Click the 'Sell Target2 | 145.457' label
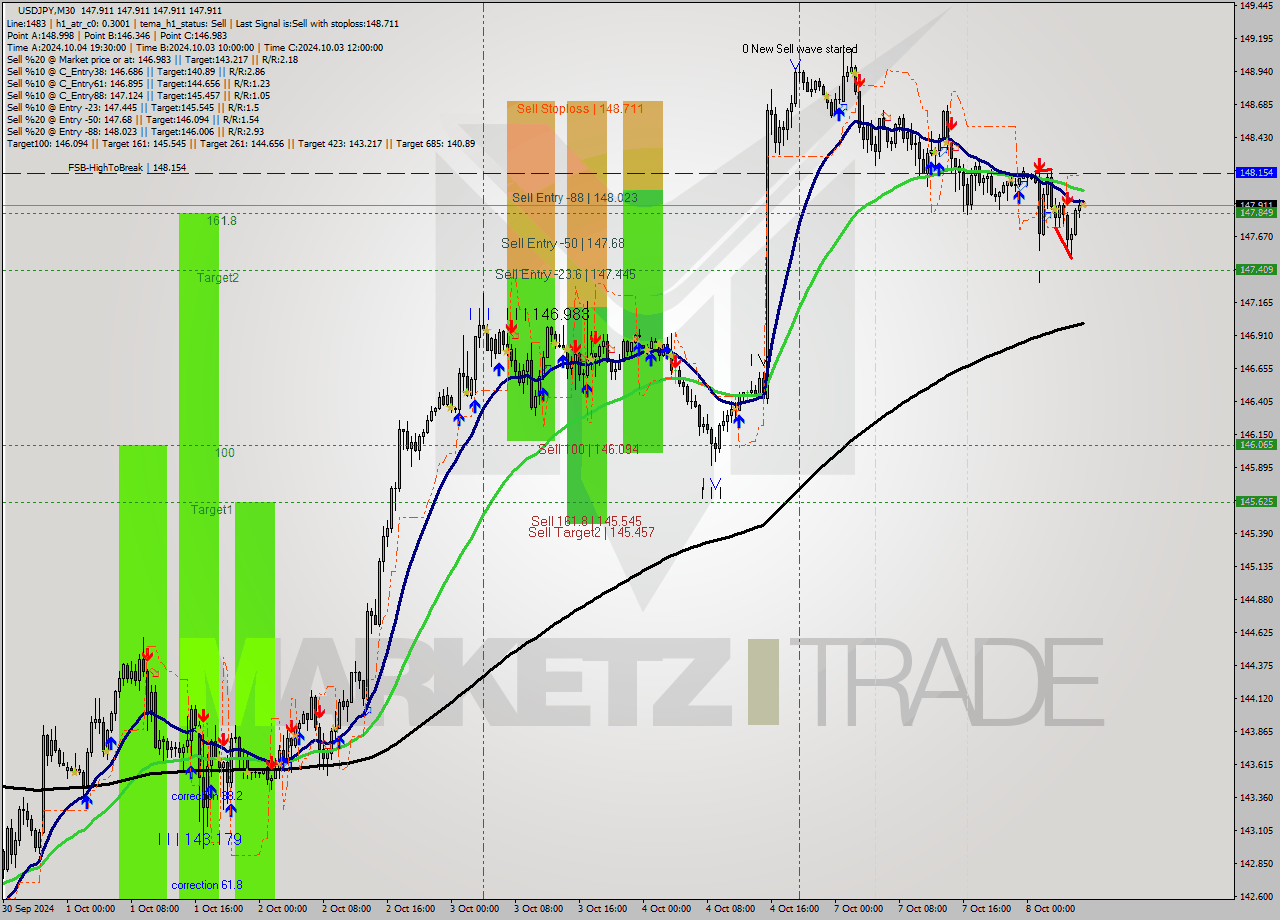This screenshot has height=920, width=1280. pos(592,532)
